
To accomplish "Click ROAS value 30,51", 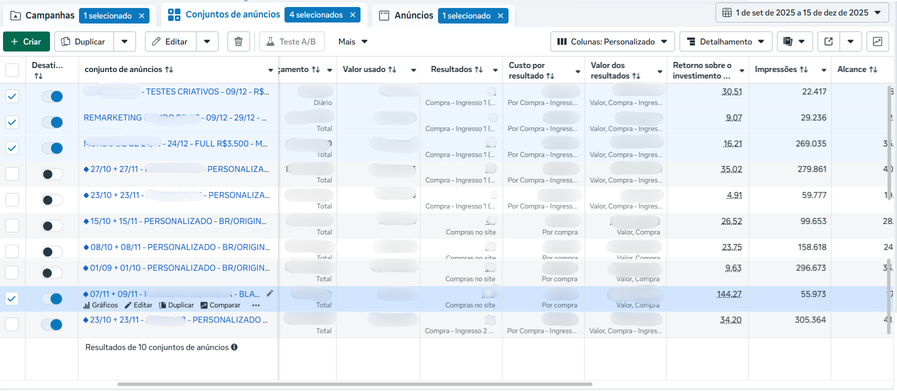I will pyautogui.click(x=732, y=92).
